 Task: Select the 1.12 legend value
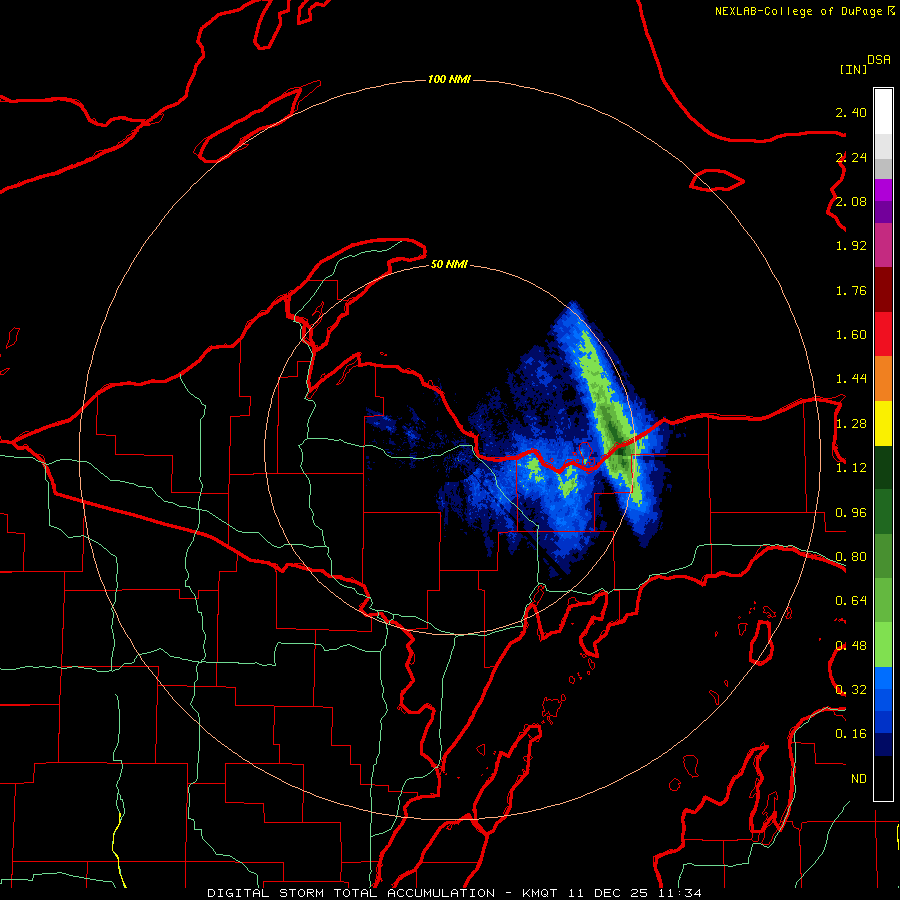(851, 468)
